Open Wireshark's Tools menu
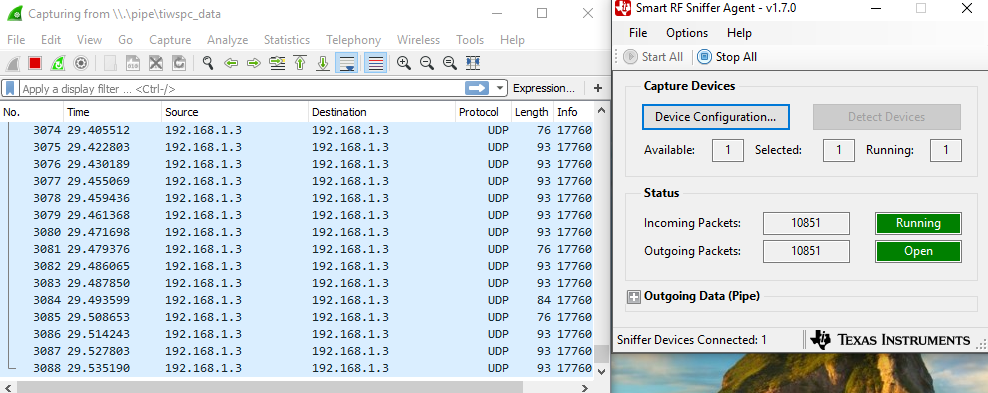This screenshot has height=393, width=988. click(470, 40)
